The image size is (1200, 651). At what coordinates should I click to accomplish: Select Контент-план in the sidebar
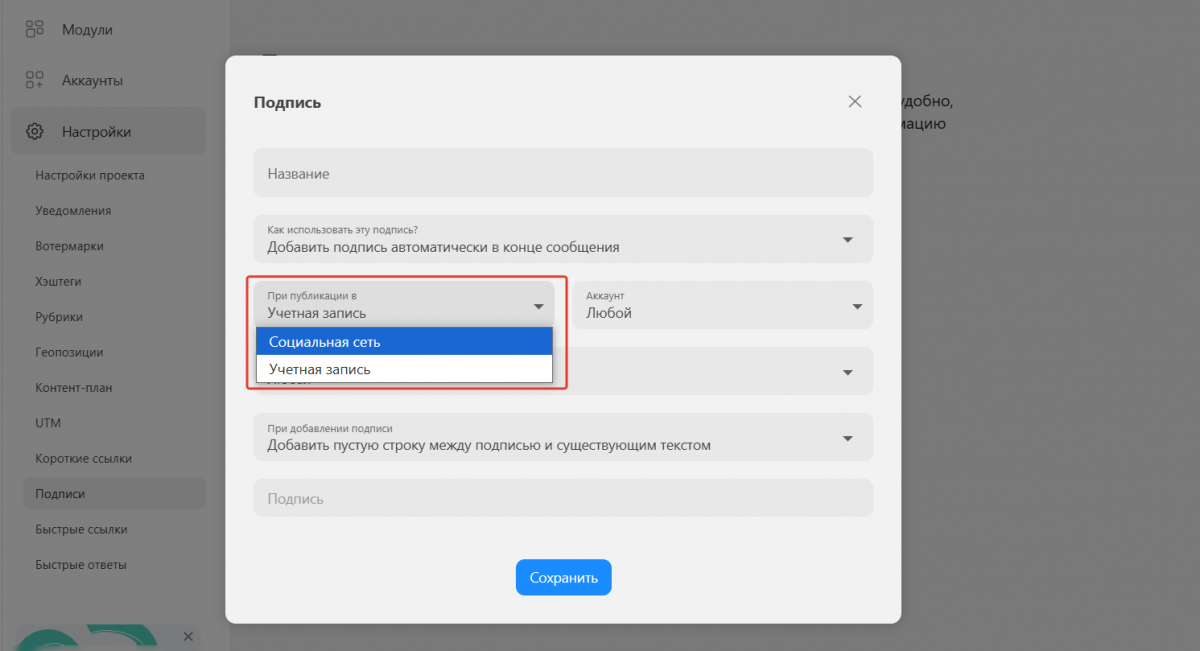(x=74, y=387)
